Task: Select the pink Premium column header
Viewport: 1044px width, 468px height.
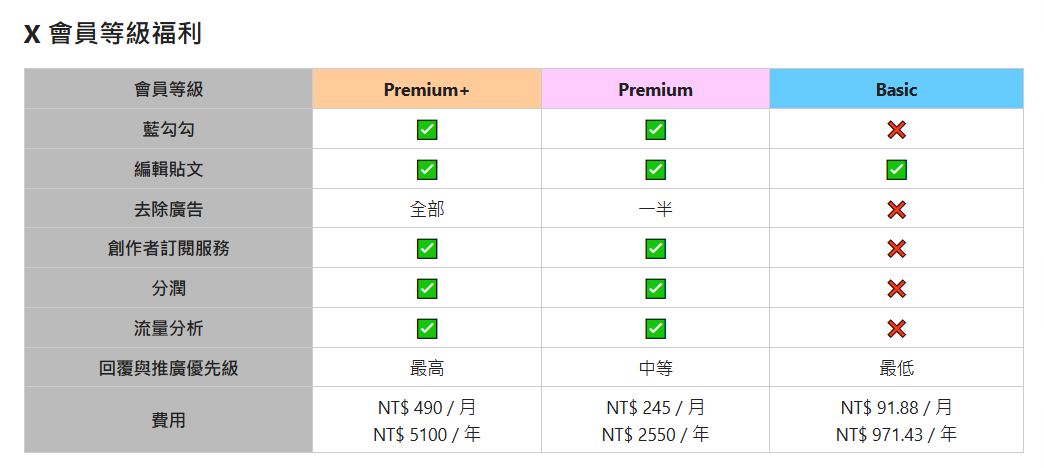Action: (x=655, y=89)
